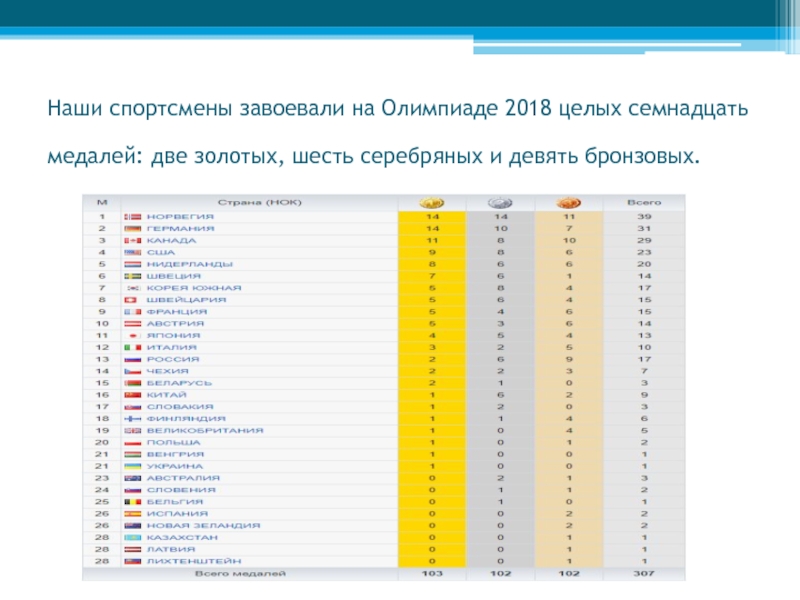Click the Norway flag icon

pos(133,217)
